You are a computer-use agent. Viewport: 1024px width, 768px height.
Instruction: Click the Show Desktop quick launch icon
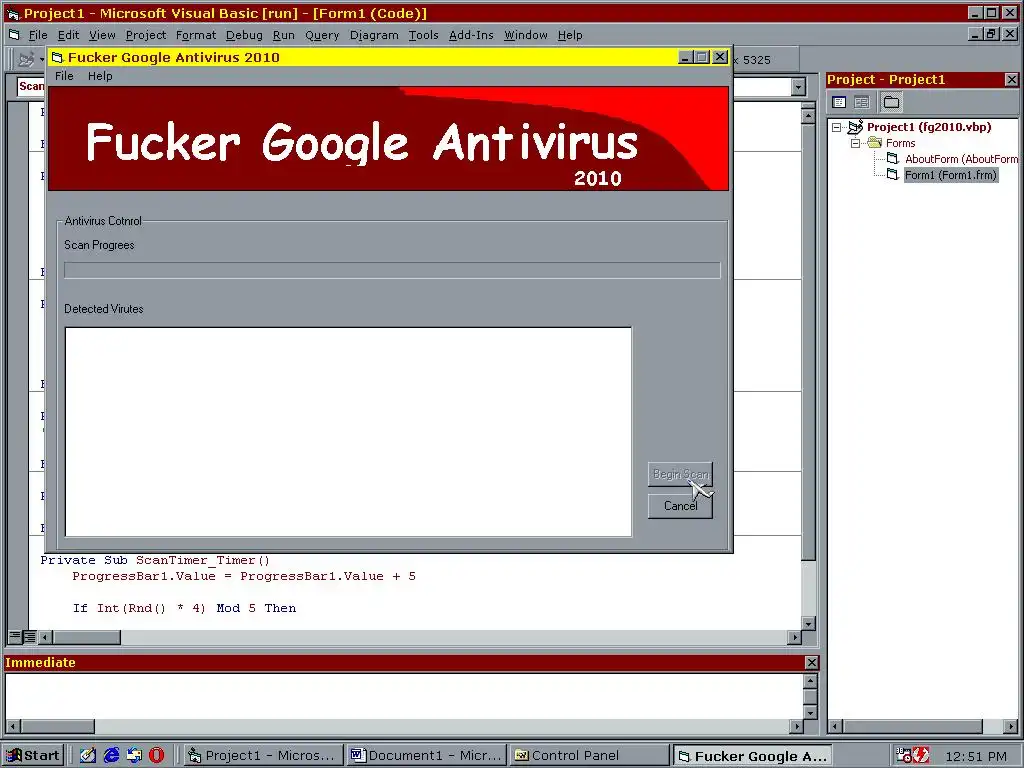coord(88,756)
